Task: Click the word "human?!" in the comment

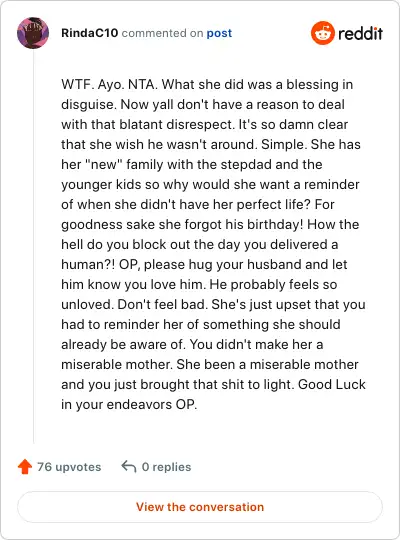Action: point(88,264)
